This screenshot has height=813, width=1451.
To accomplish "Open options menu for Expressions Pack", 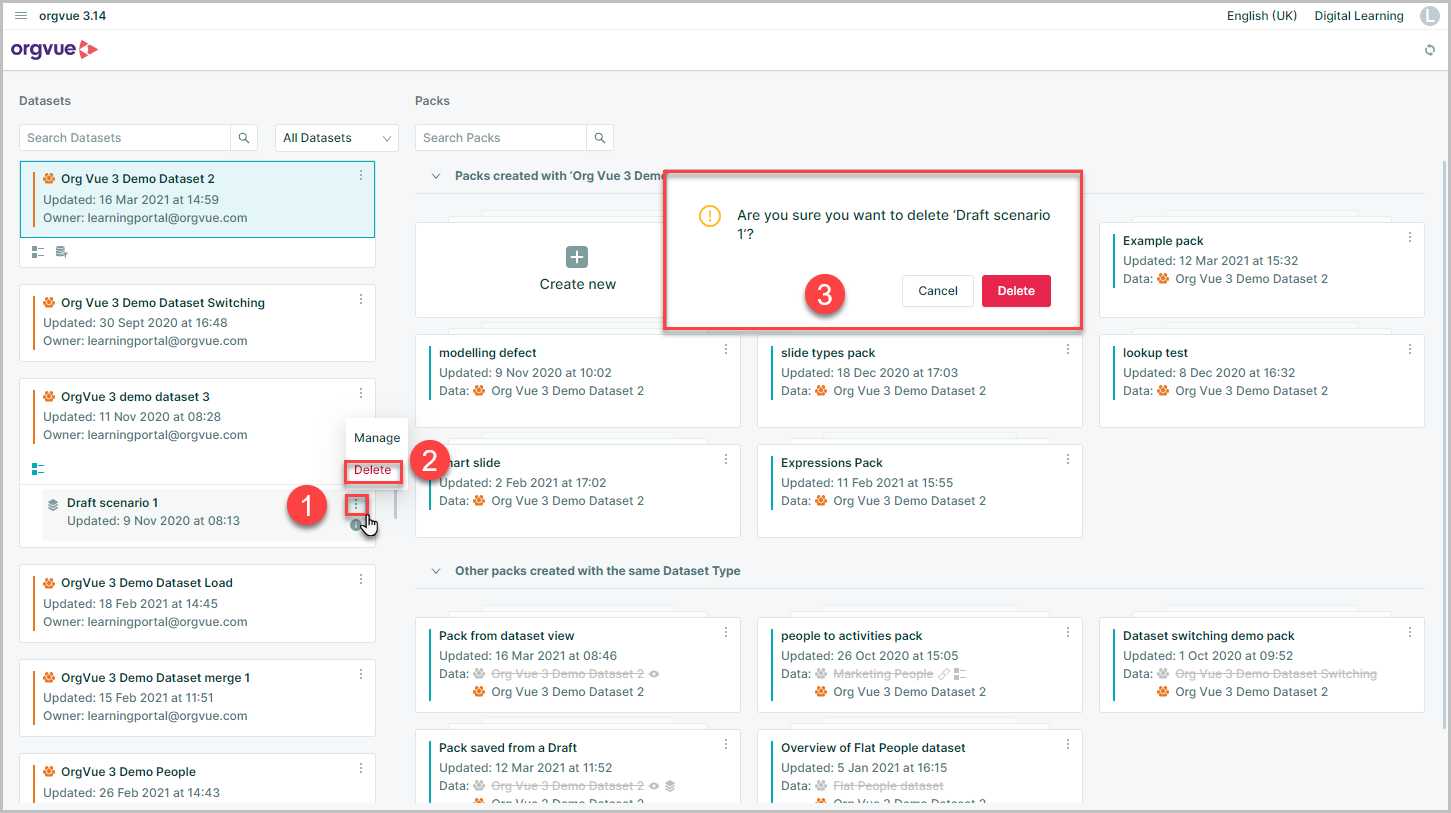I will [x=1068, y=459].
